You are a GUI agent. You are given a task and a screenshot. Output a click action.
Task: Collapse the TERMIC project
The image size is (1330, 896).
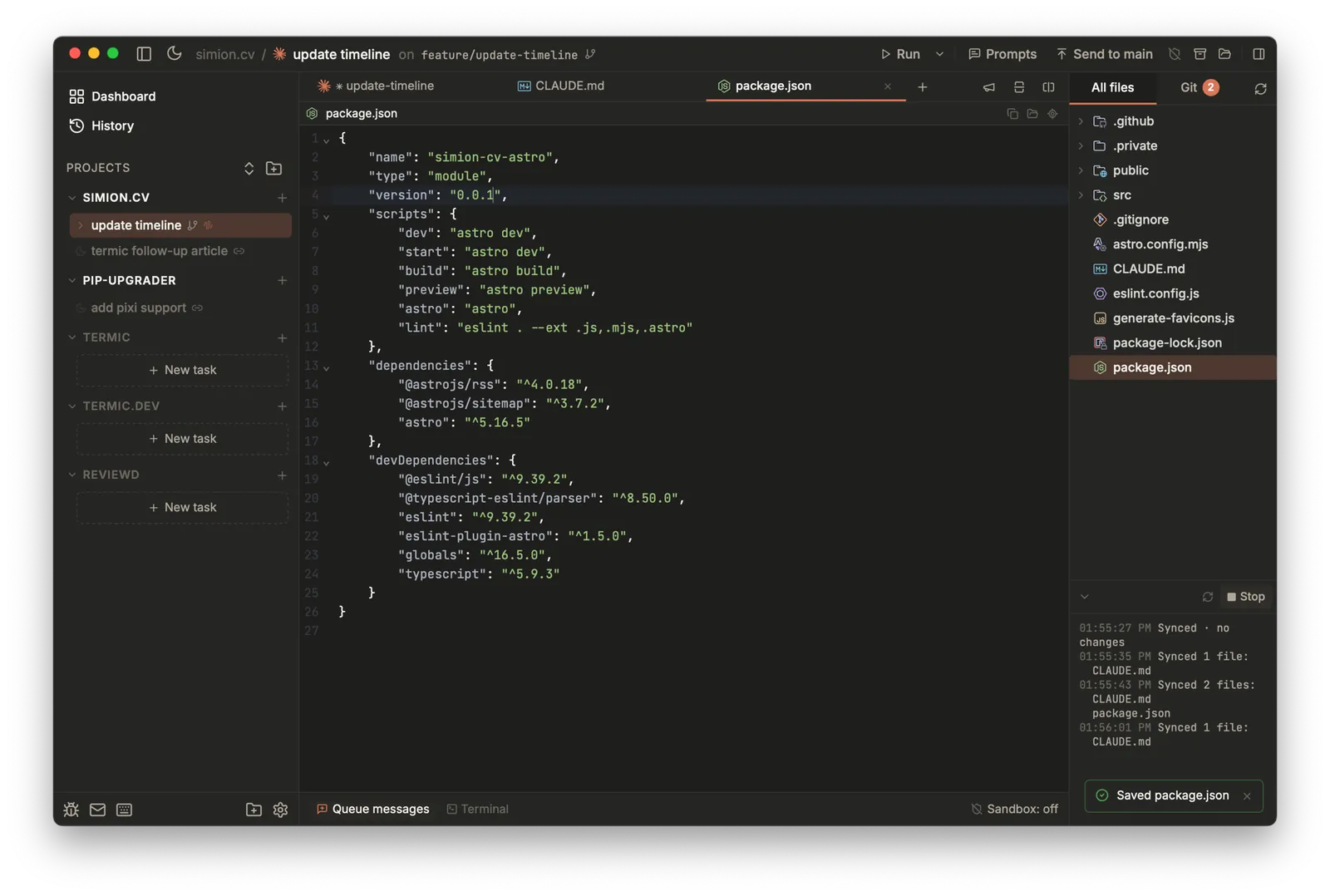pyautogui.click(x=72, y=337)
